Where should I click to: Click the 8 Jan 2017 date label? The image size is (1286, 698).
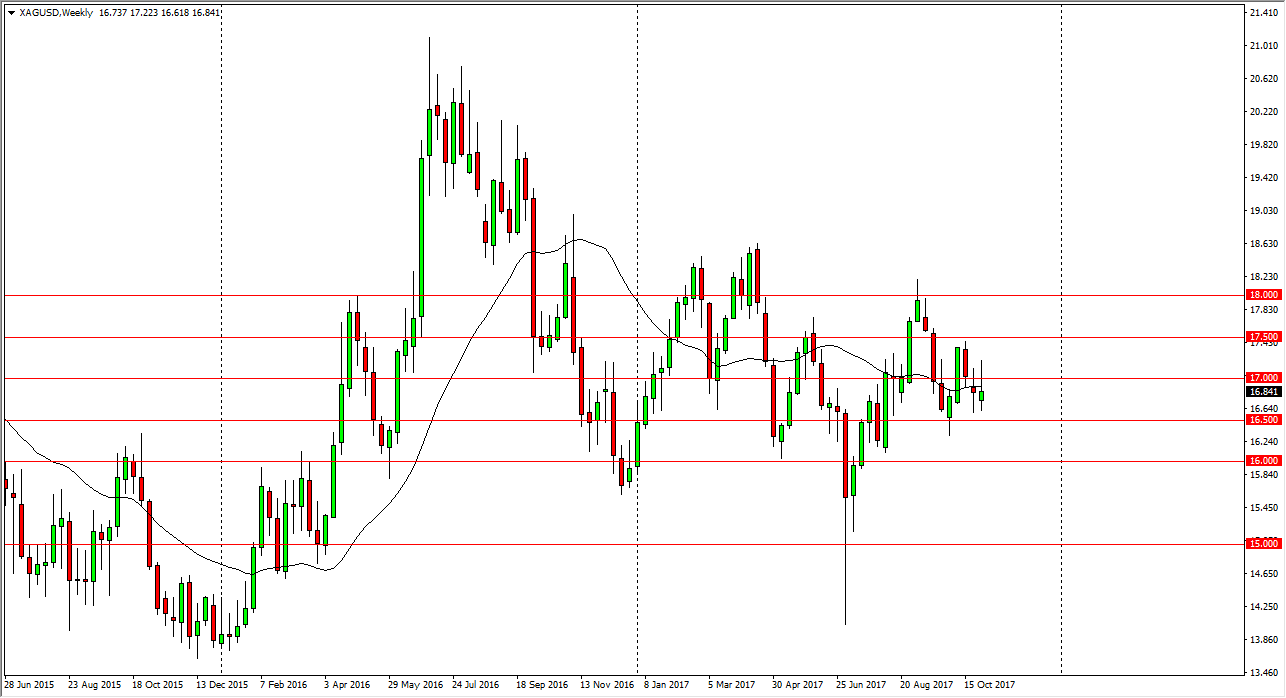pos(667,686)
